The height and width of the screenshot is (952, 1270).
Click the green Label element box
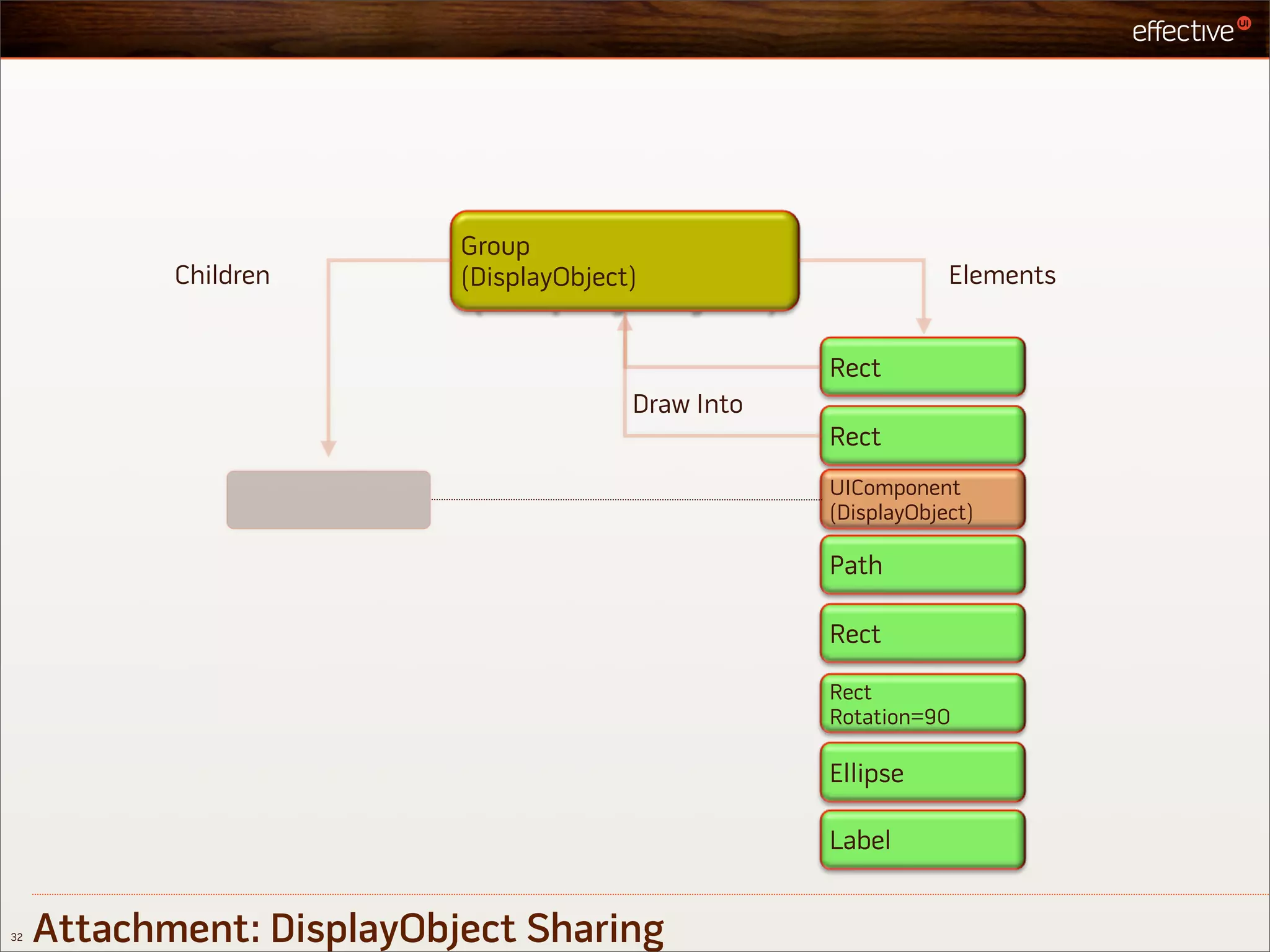click(922, 840)
